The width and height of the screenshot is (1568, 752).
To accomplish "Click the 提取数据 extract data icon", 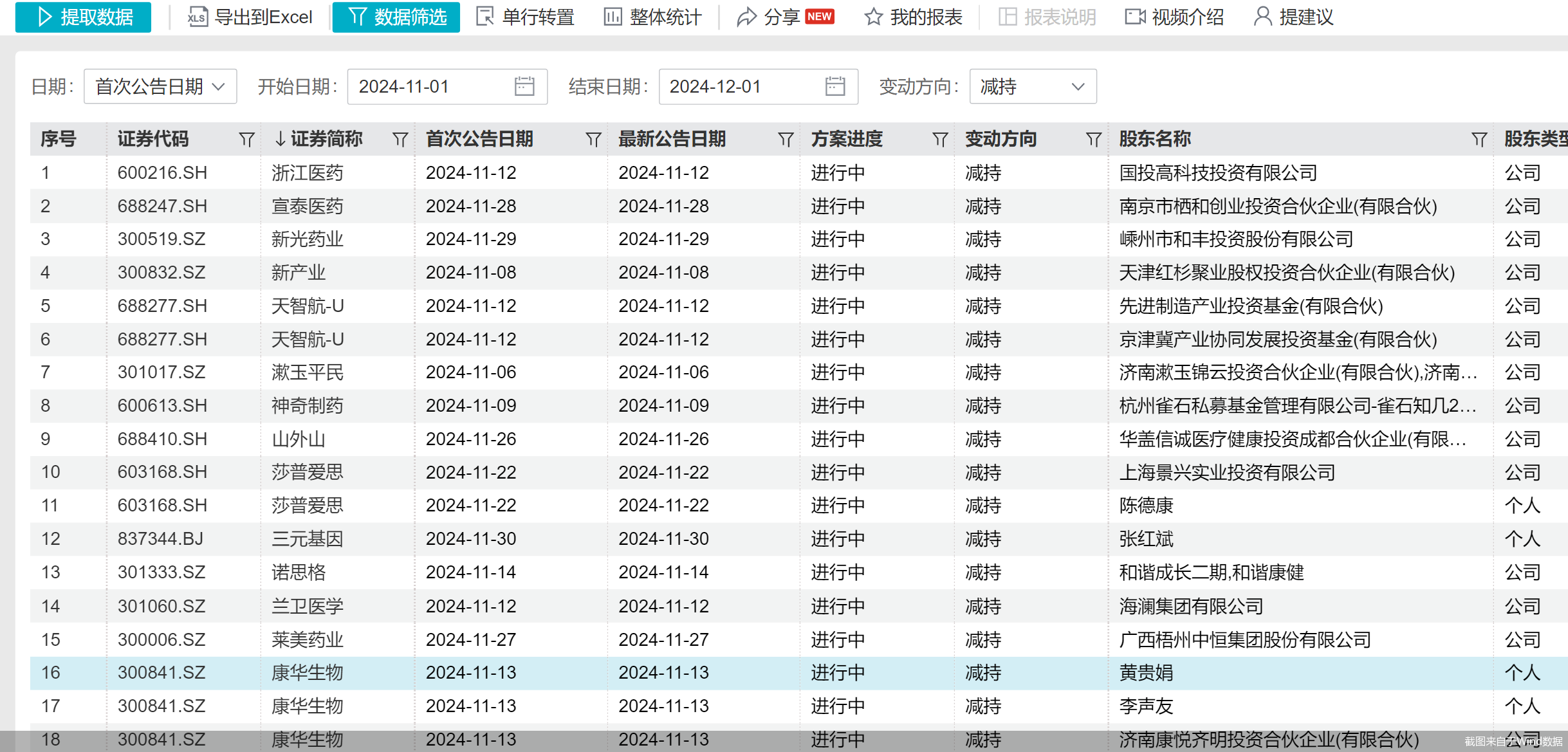I will [82, 17].
